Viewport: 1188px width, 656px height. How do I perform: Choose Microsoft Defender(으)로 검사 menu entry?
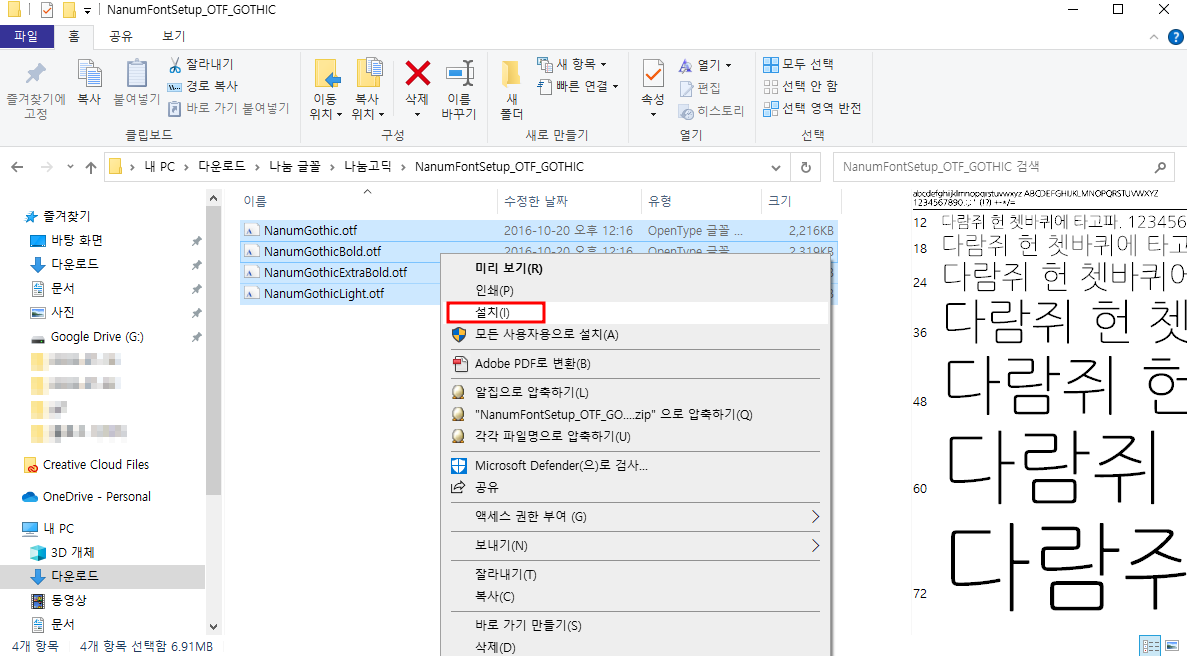click(635, 465)
